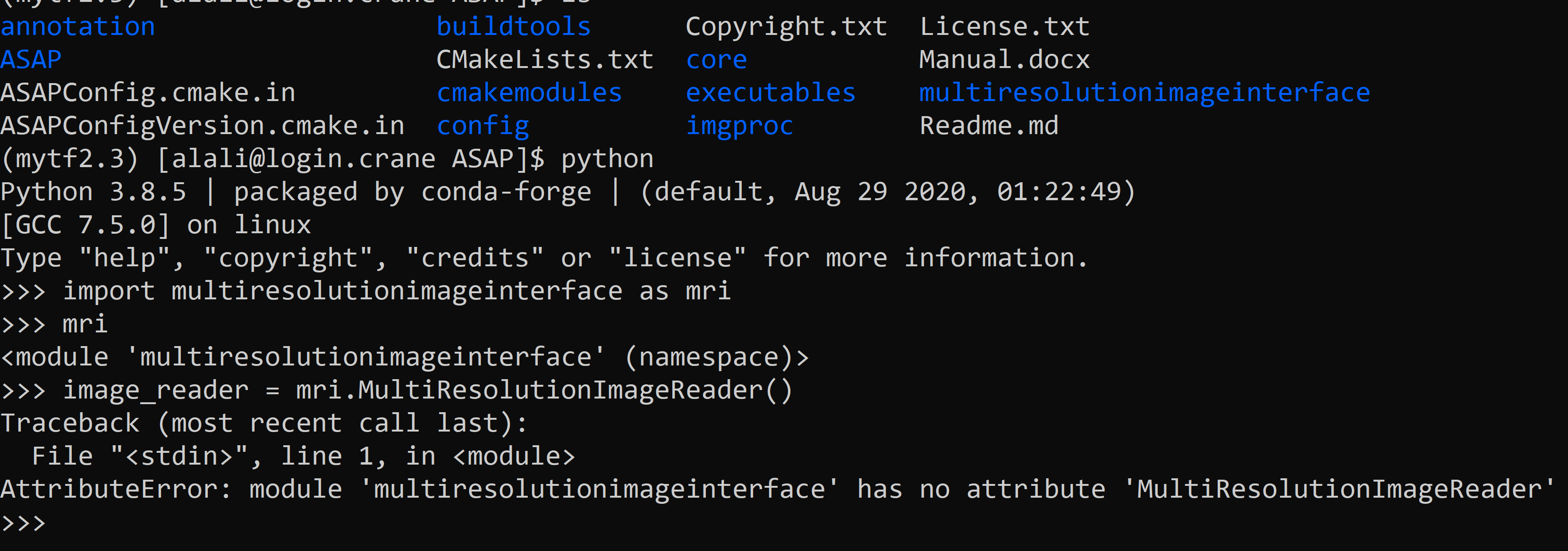Click the cmakemodules directory entry
This screenshot has height=551, width=1568.
coord(529,93)
